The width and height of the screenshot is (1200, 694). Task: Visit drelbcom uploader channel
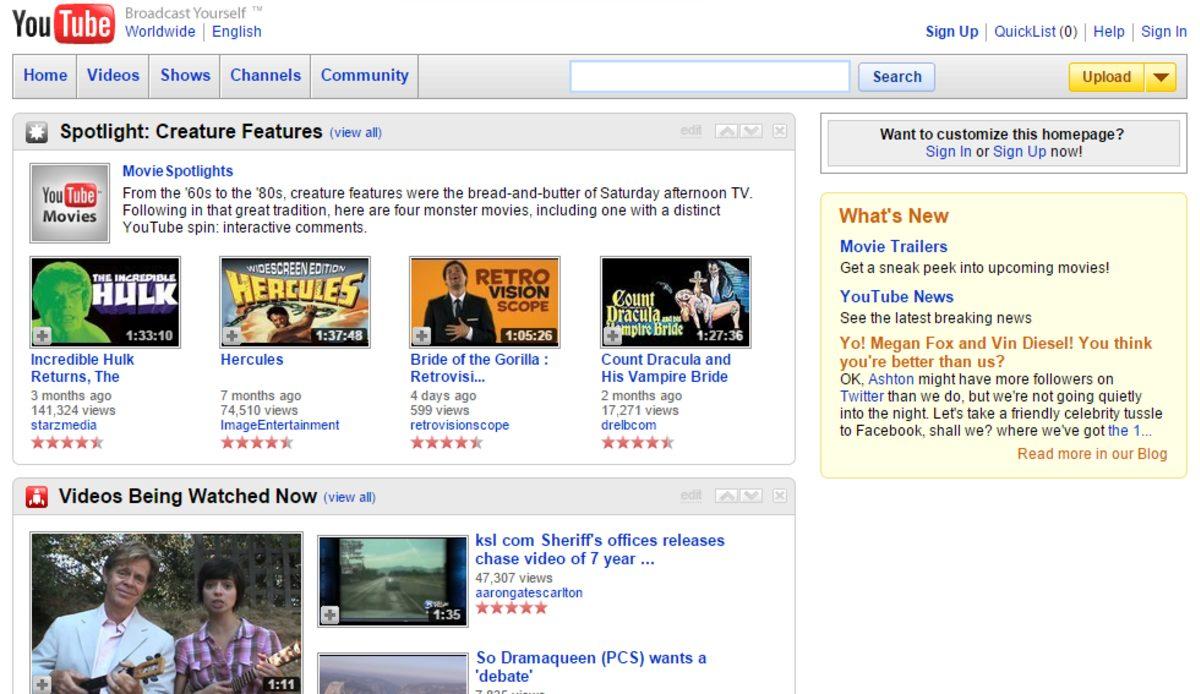tap(629, 425)
